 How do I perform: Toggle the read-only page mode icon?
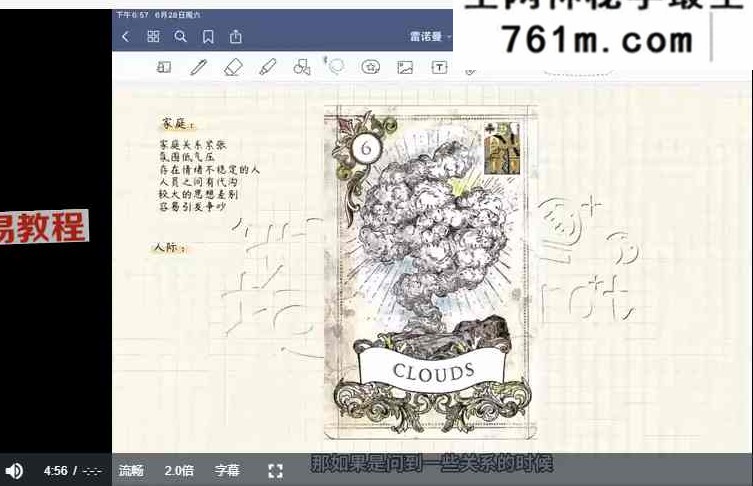[x=164, y=67]
